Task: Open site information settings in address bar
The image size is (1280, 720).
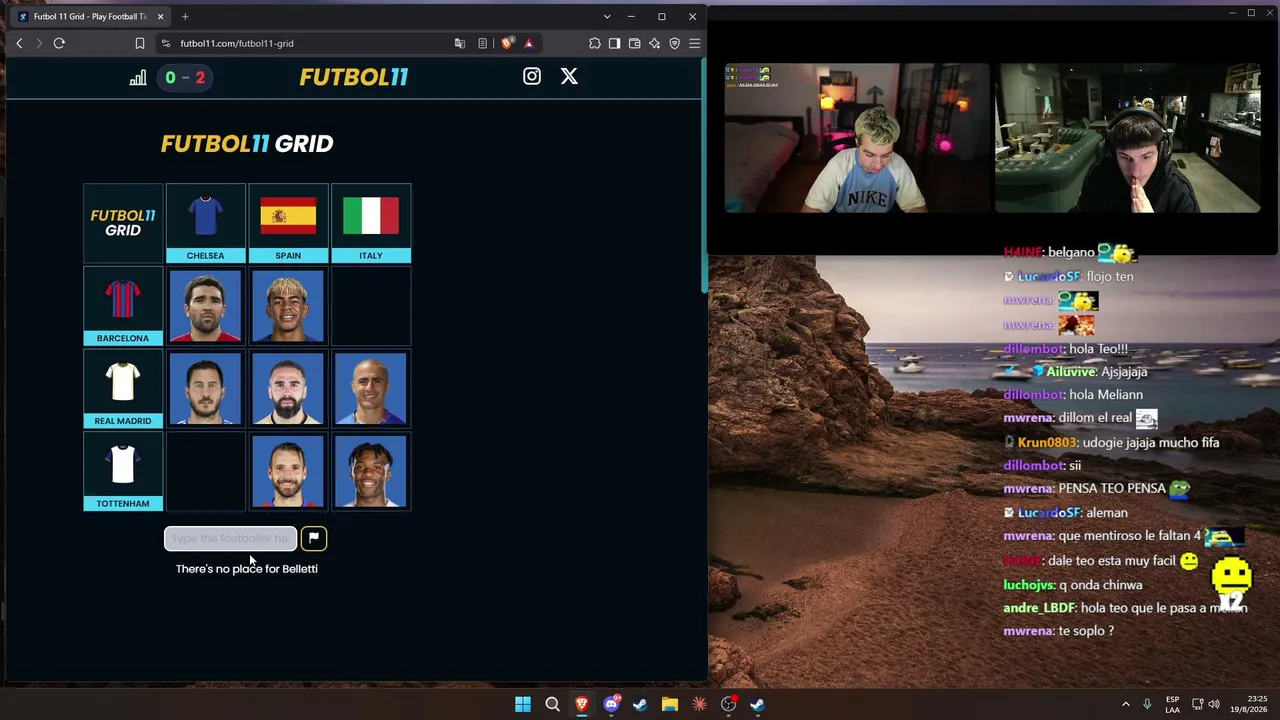Action: [x=165, y=43]
